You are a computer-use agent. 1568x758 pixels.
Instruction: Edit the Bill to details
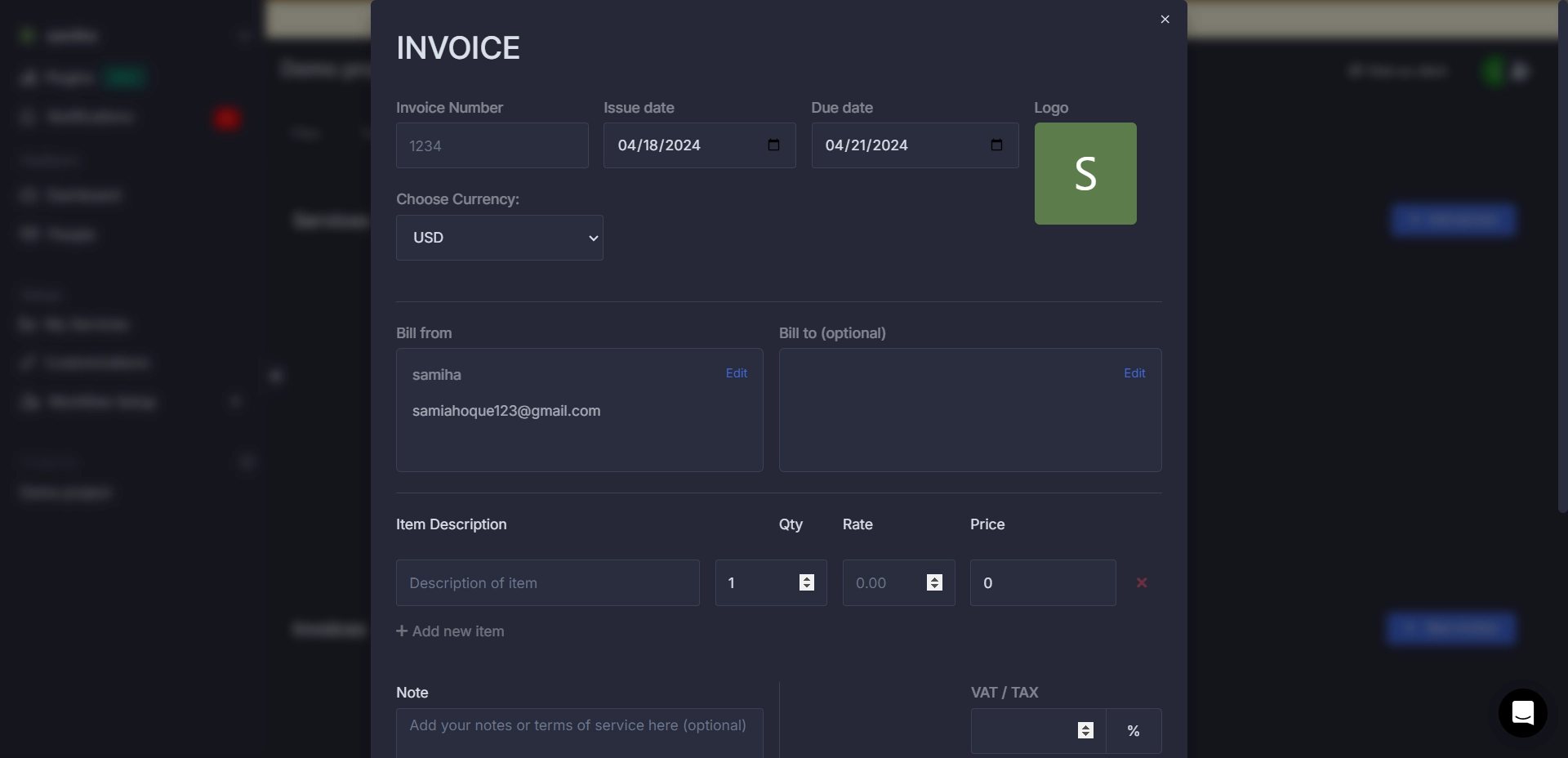tap(1134, 372)
